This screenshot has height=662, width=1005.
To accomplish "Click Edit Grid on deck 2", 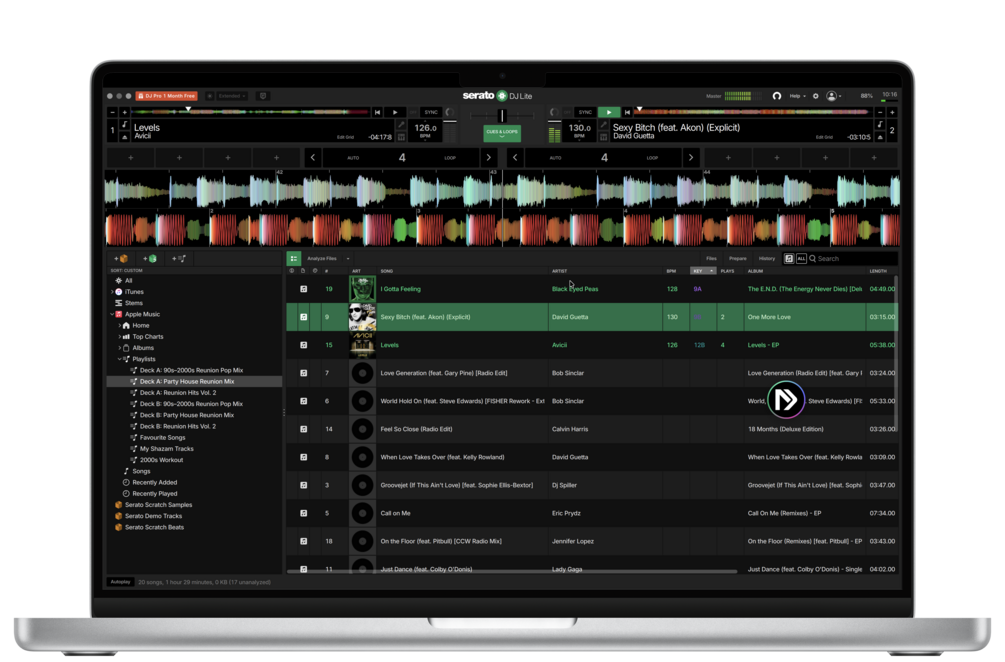I will click(x=824, y=137).
